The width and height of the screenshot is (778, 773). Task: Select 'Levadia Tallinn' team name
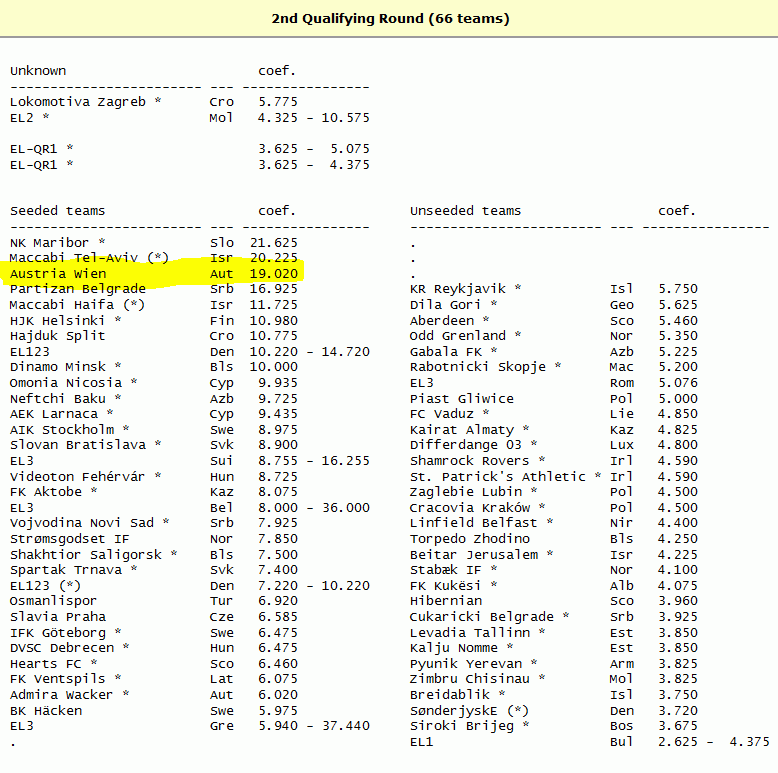(470, 633)
